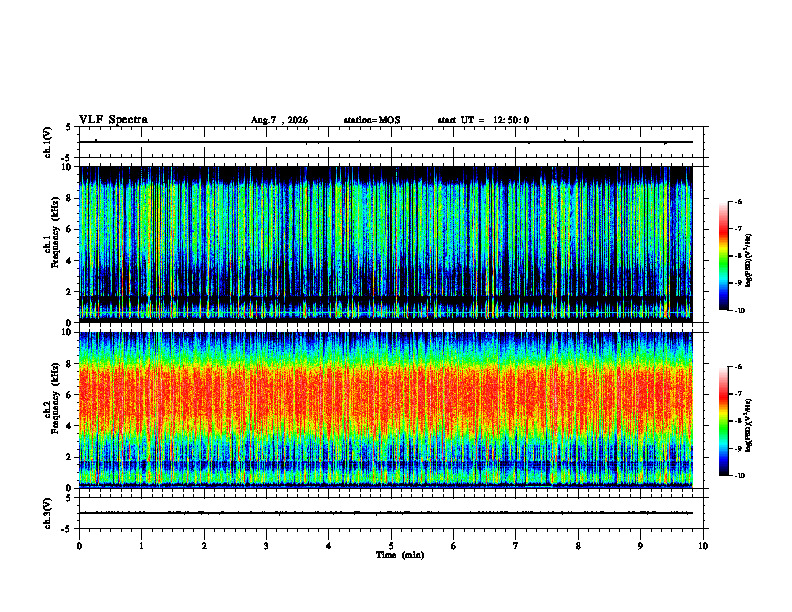Viewport: 792px width, 612px height.
Task: Click the Aug.7, 2026 date label
Action: (x=279, y=120)
